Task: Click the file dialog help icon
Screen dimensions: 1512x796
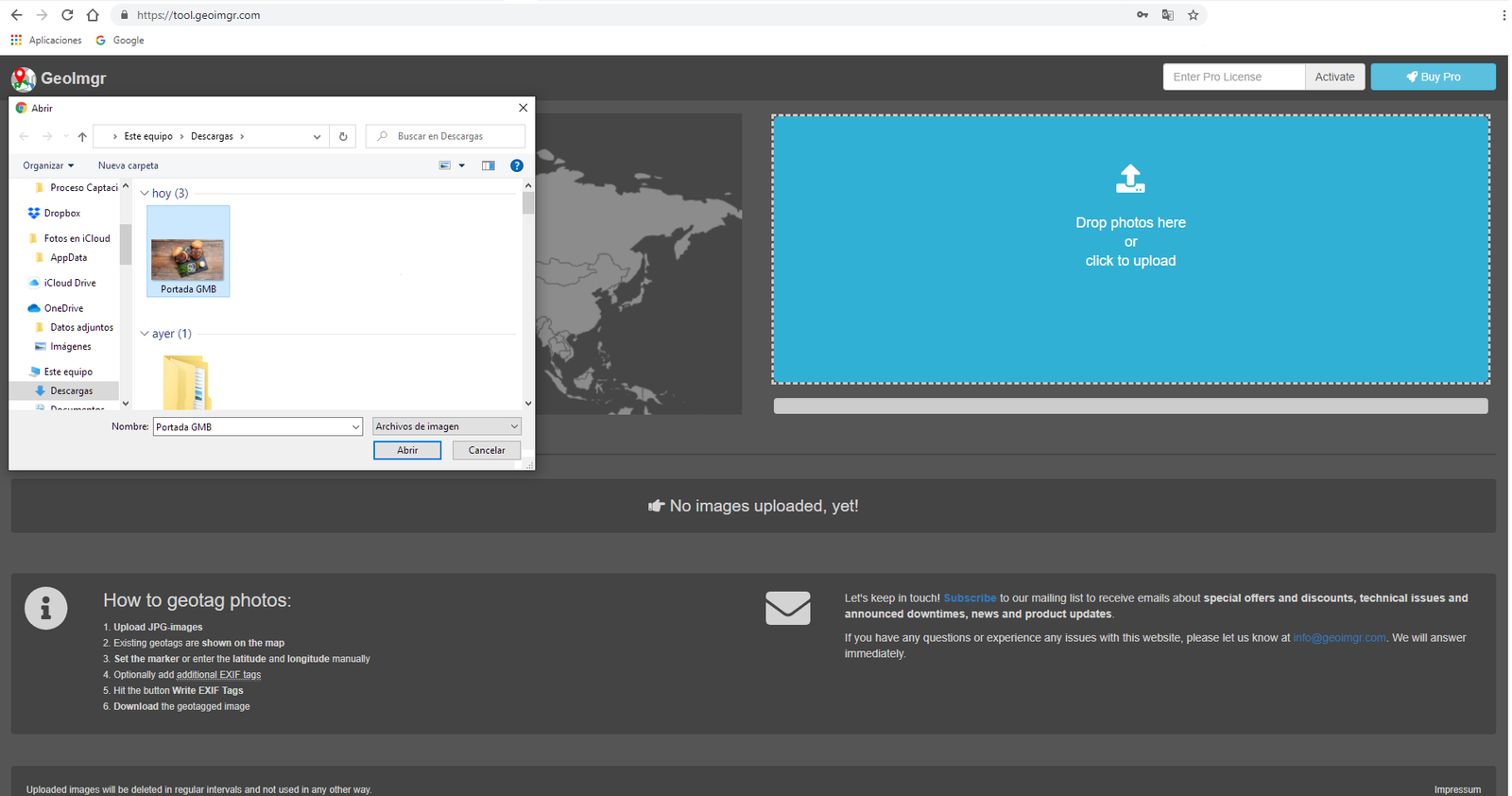Action: pos(517,165)
